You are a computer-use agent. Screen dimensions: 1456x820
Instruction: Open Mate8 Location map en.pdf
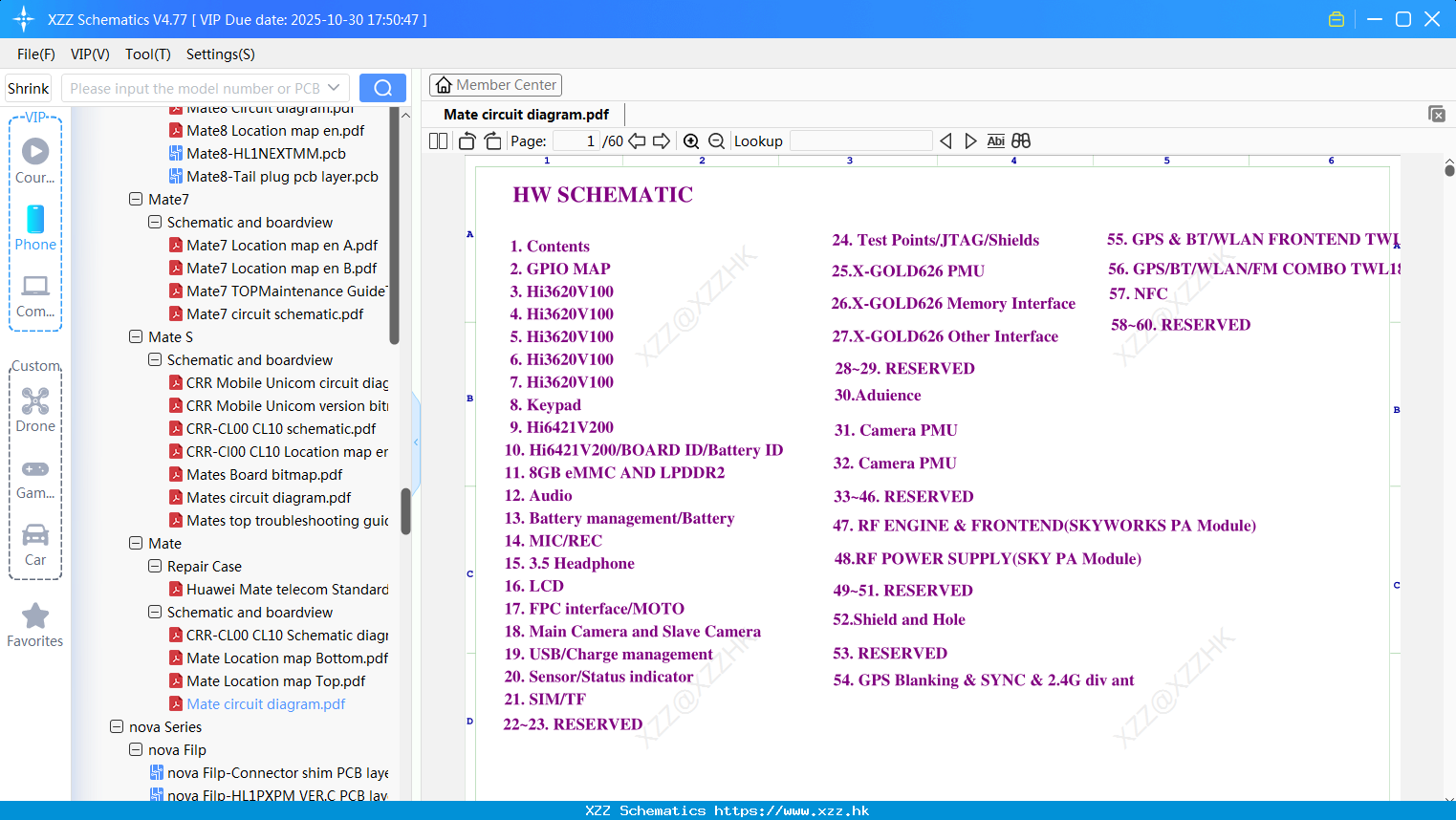[275, 131]
